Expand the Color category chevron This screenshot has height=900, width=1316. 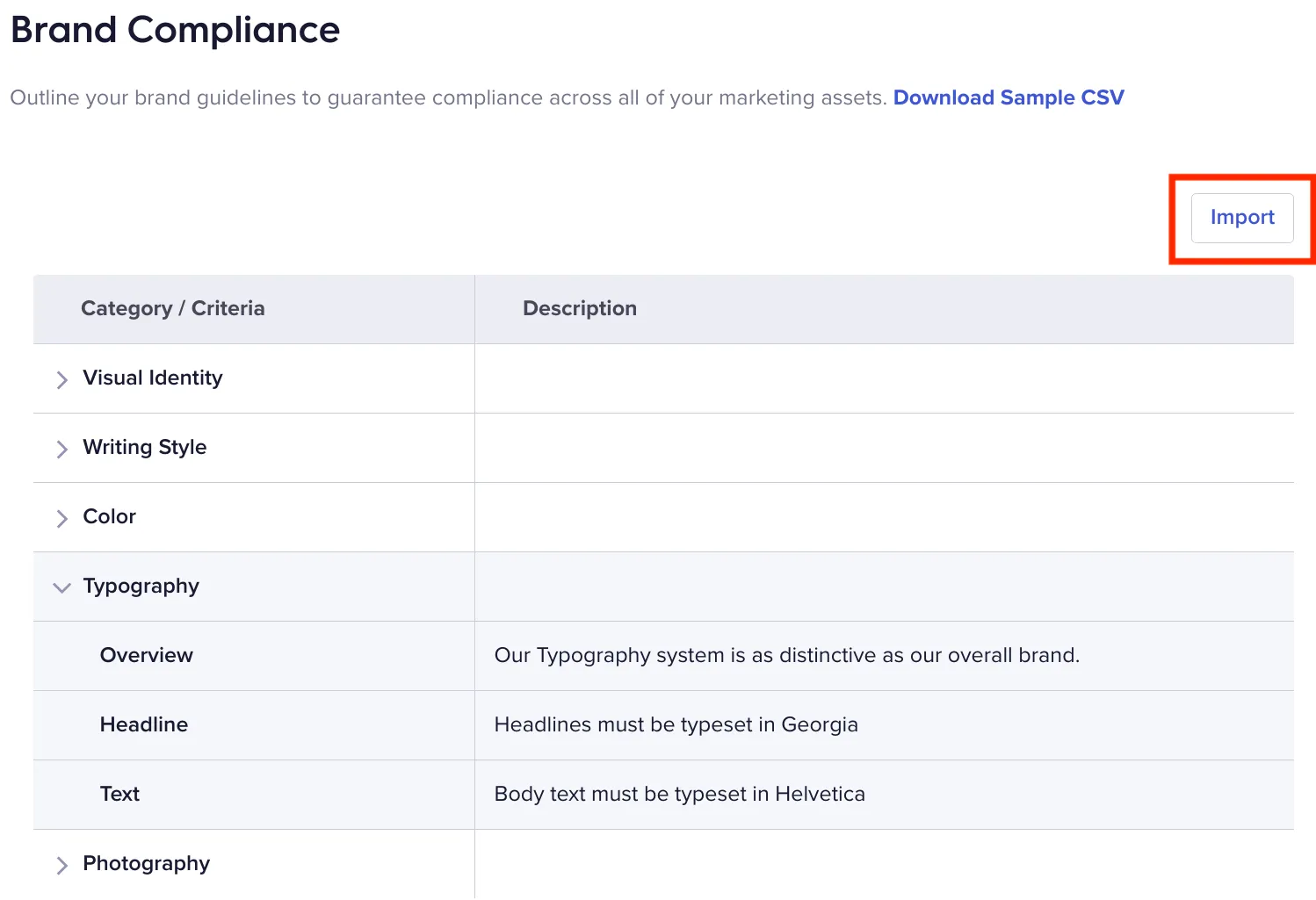pos(61,518)
